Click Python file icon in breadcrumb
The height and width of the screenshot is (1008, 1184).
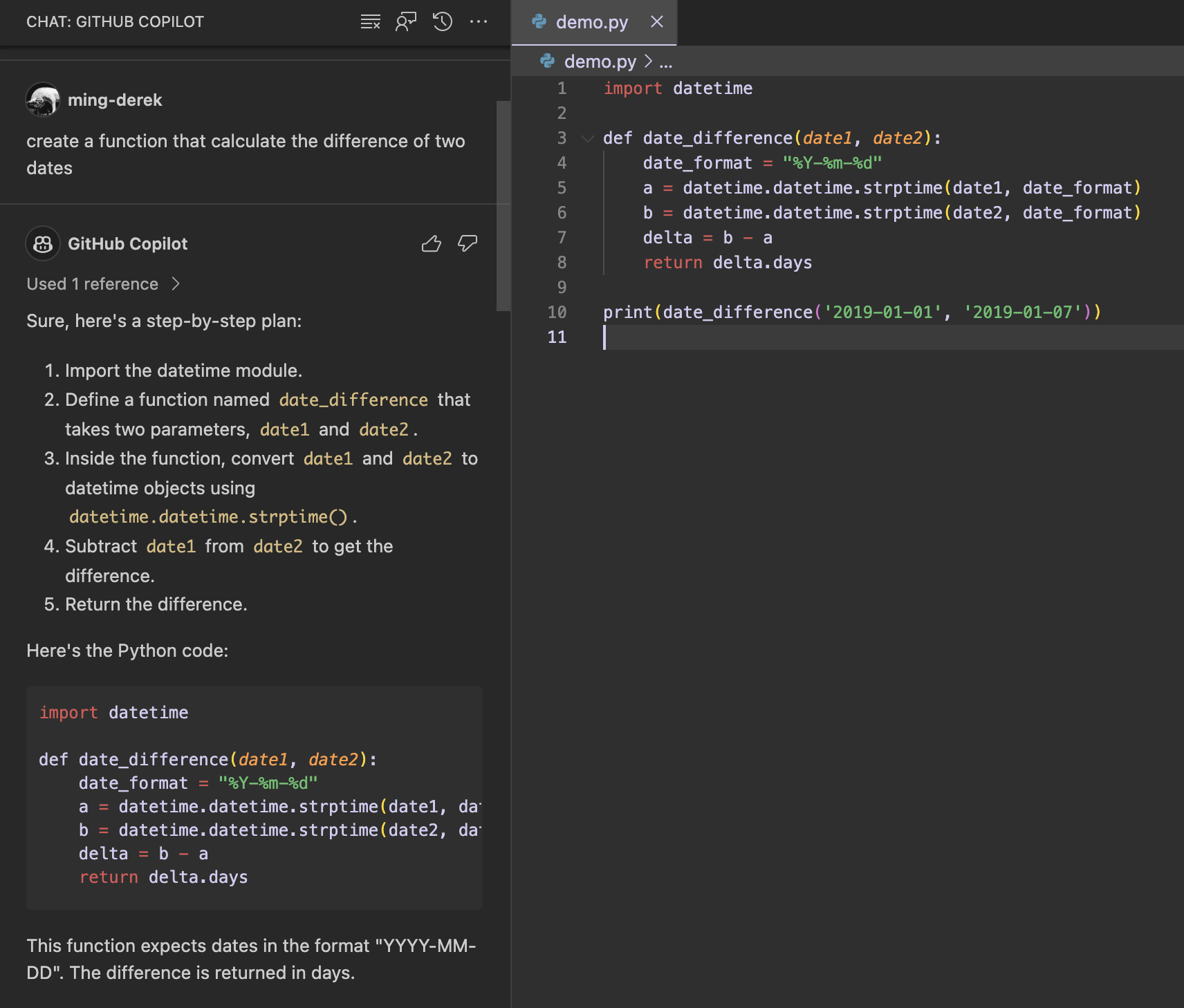point(548,62)
